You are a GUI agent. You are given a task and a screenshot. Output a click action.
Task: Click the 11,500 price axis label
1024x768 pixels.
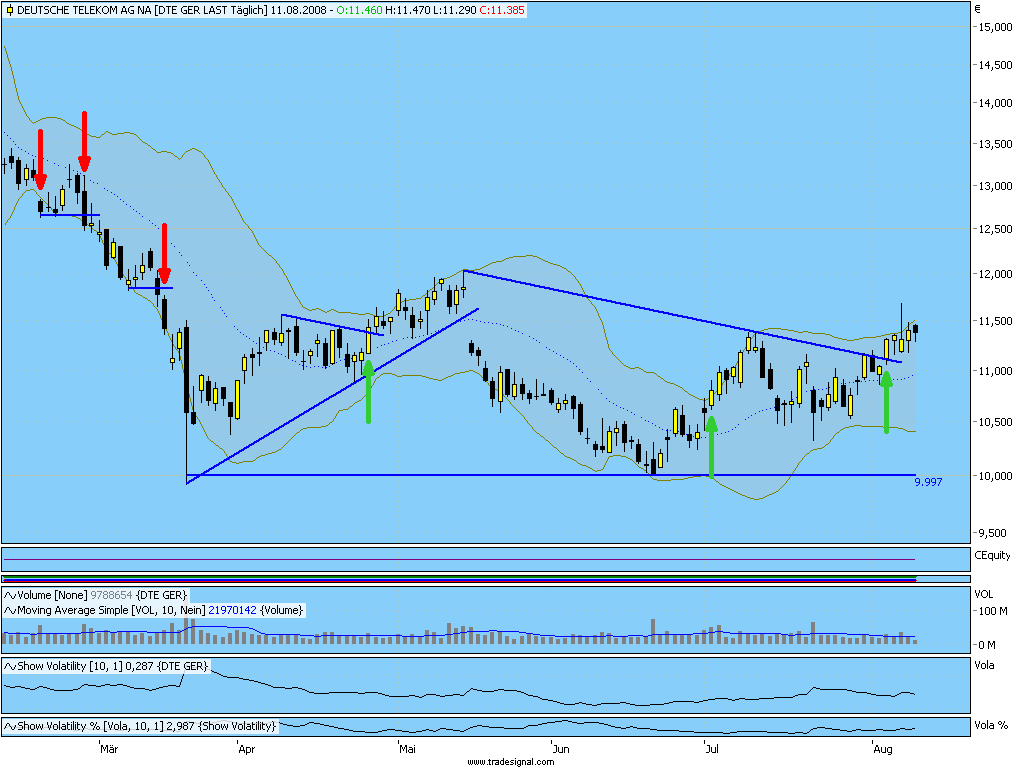[x=995, y=321]
